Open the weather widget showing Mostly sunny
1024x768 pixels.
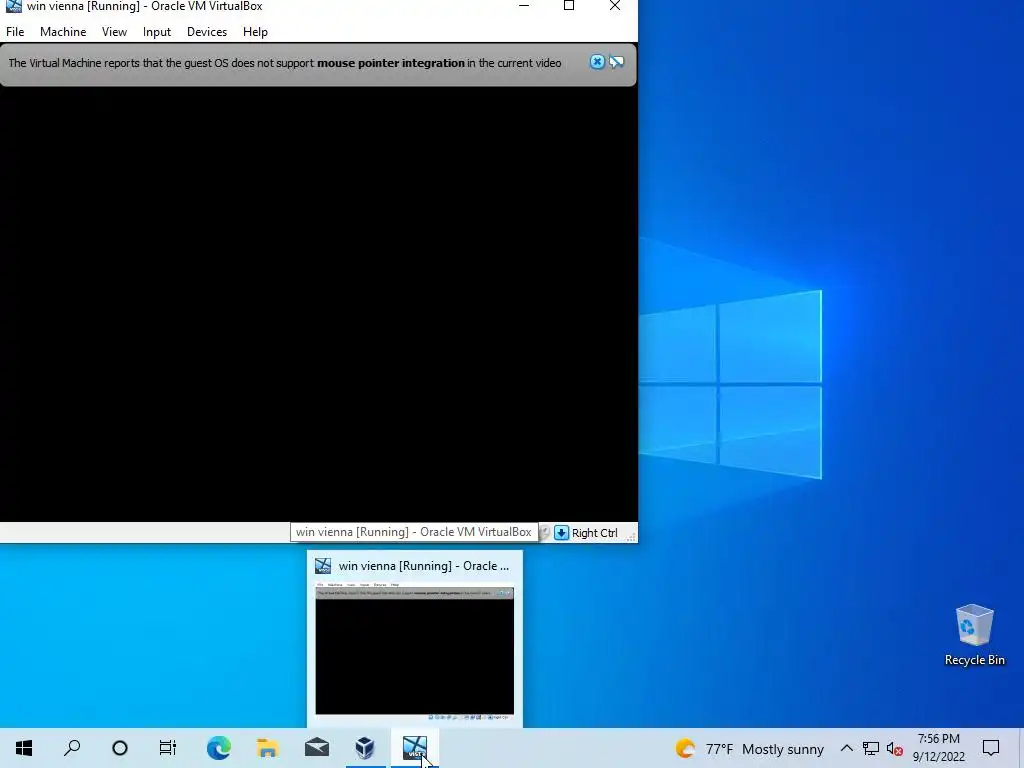click(x=750, y=749)
